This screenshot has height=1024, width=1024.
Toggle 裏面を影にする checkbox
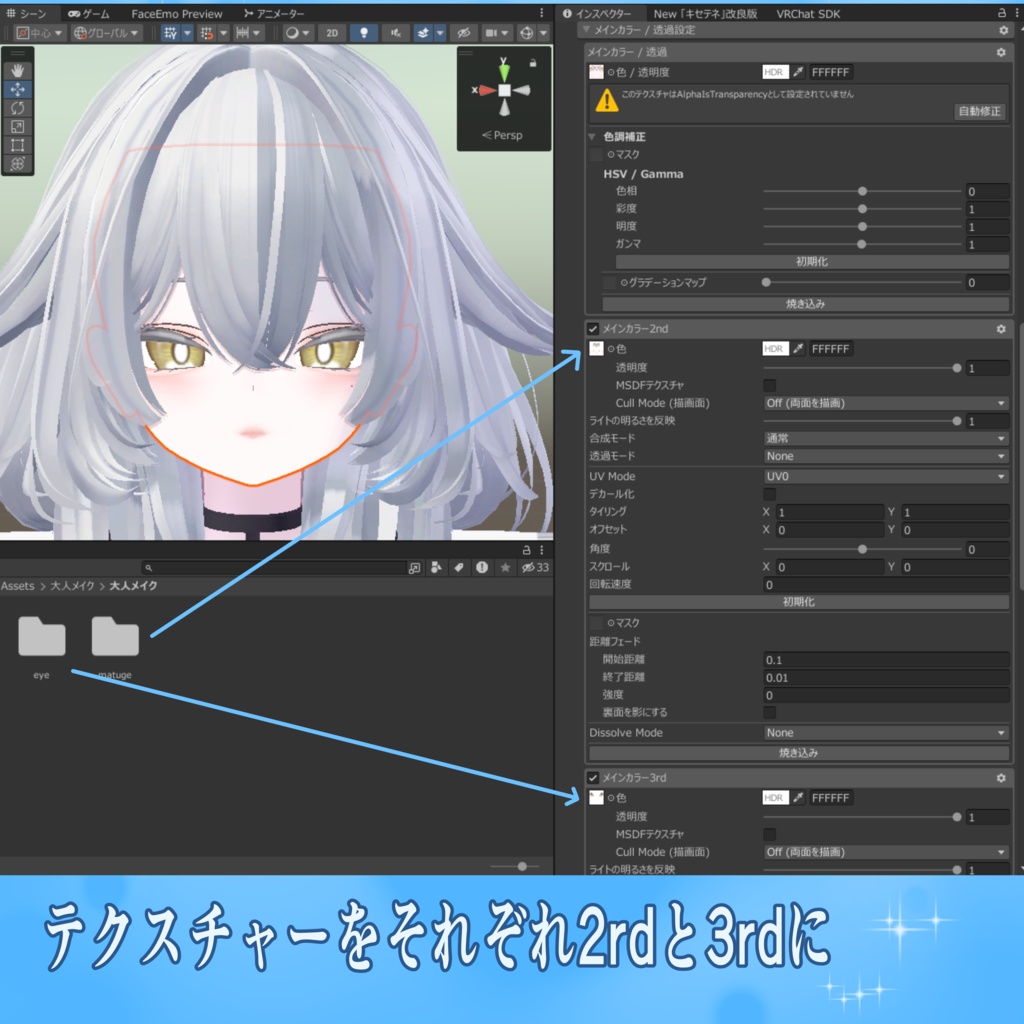click(x=769, y=712)
